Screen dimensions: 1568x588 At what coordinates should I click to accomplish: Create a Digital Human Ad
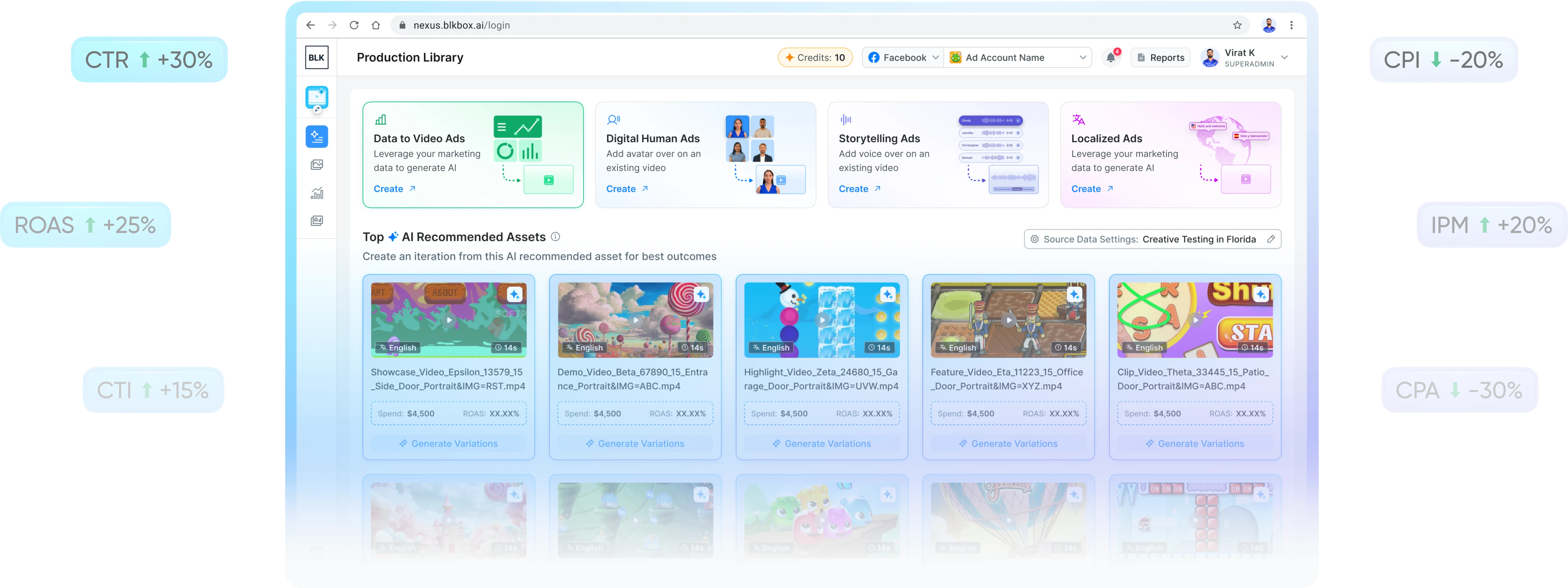pos(626,189)
